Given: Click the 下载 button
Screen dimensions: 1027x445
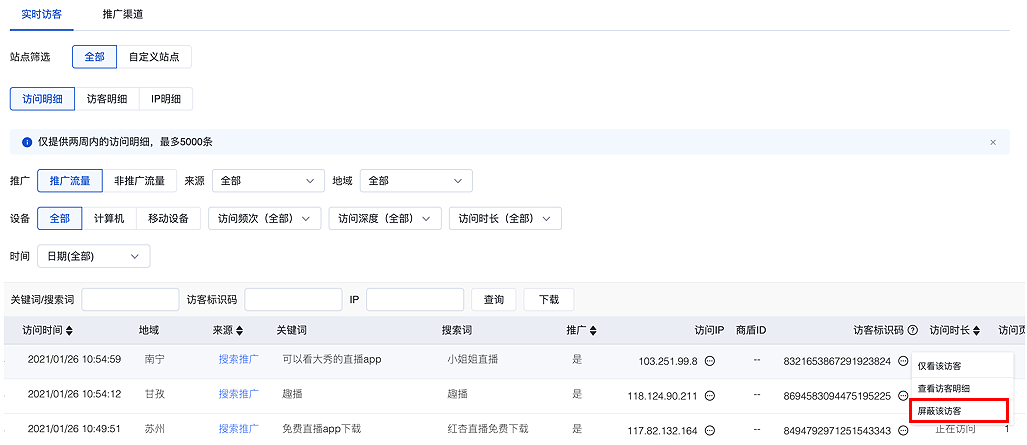Looking at the screenshot, I should point(548,299).
